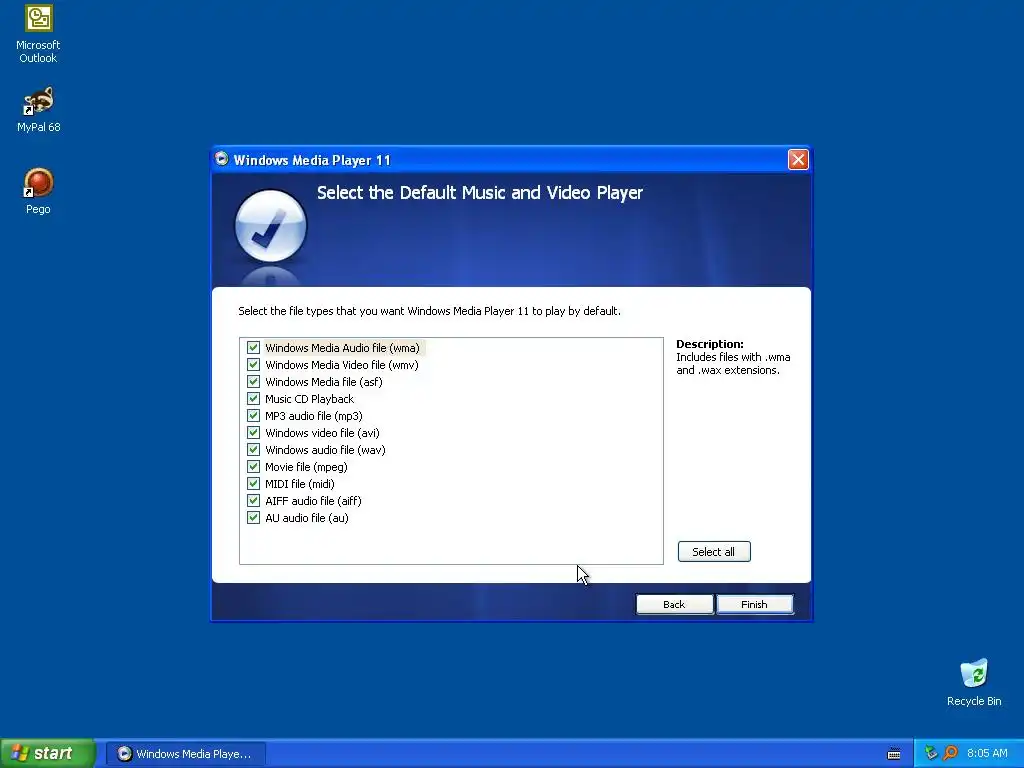Toggle the Windows video file (avi) checkbox
The width and height of the screenshot is (1024, 768).
tap(253, 432)
